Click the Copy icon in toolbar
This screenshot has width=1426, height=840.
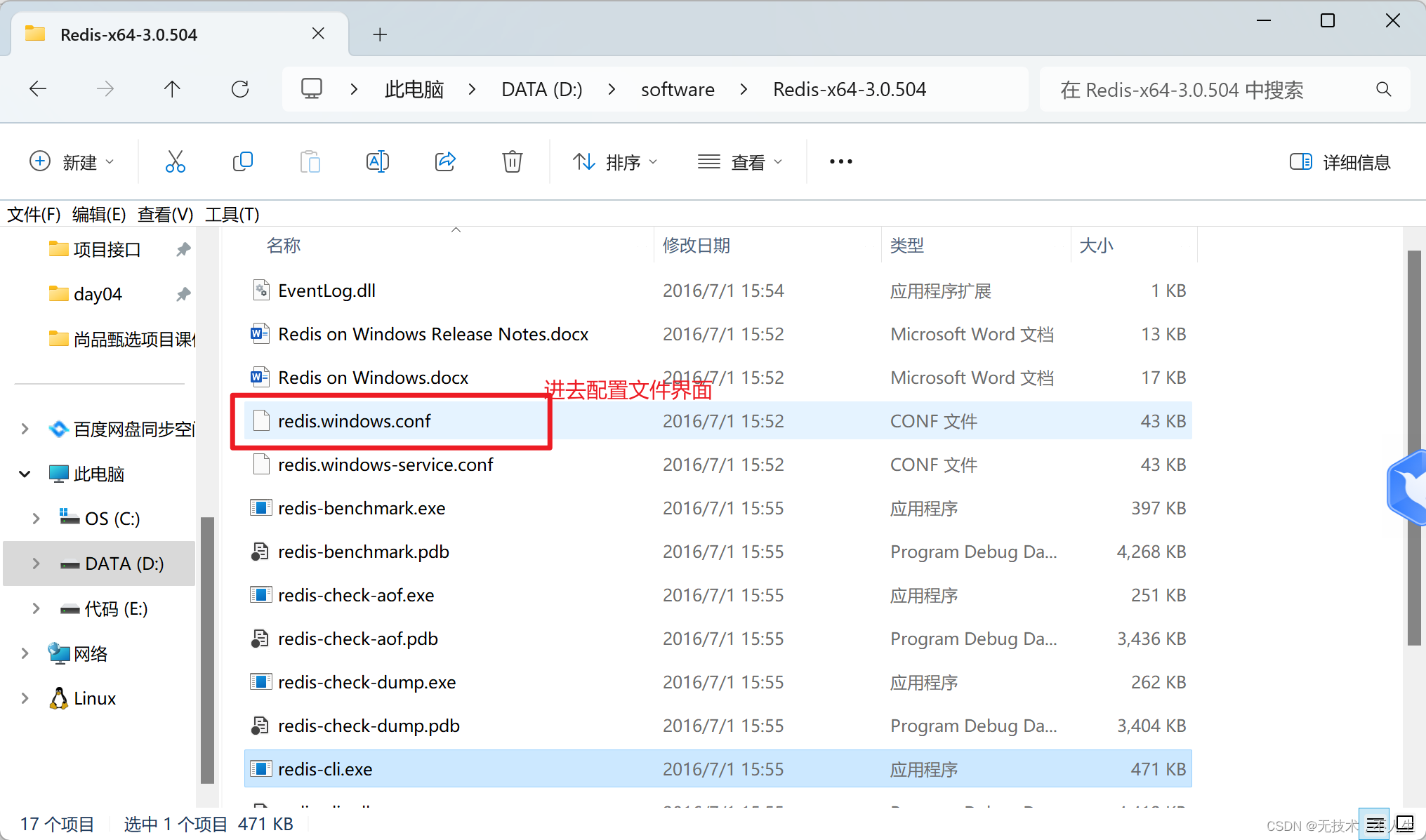pyautogui.click(x=242, y=162)
